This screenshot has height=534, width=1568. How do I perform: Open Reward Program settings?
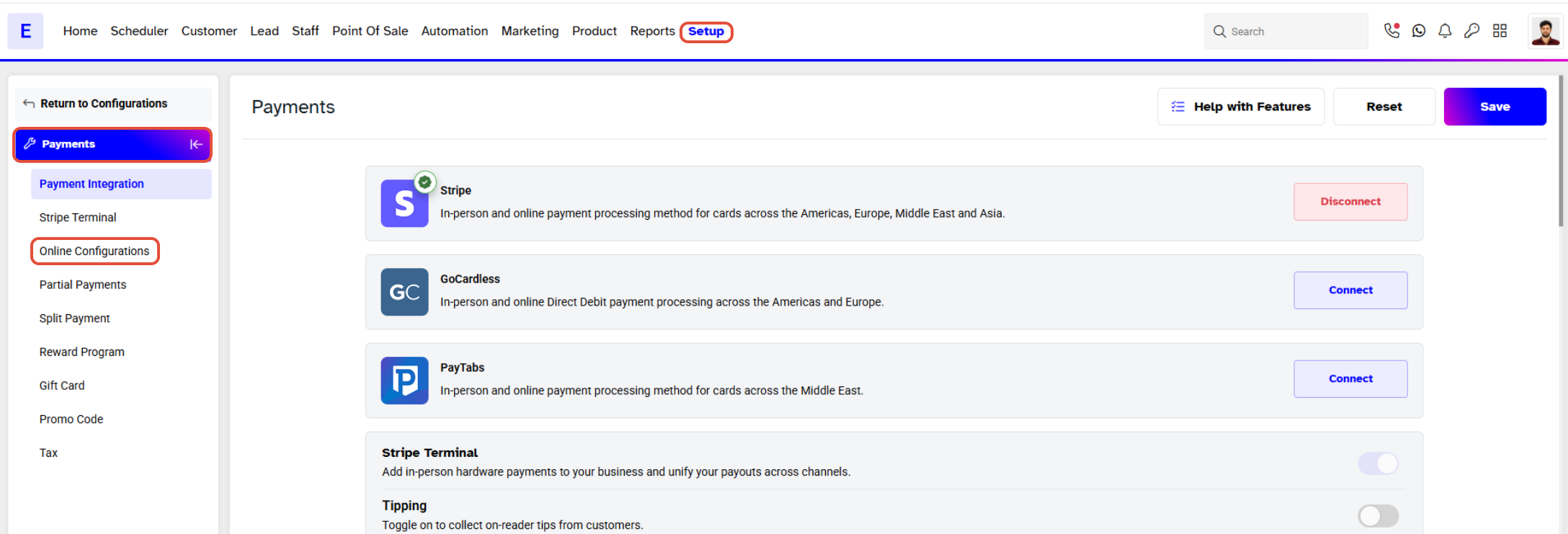click(x=82, y=352)
